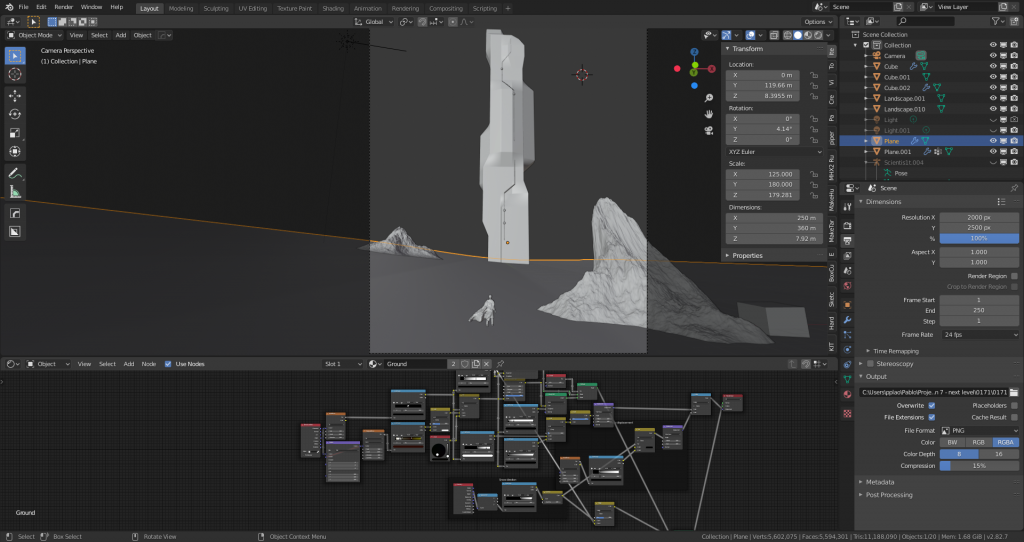Open the Material properties tab icon
This screenshot has height=542, width=1024.
[847, 394]
